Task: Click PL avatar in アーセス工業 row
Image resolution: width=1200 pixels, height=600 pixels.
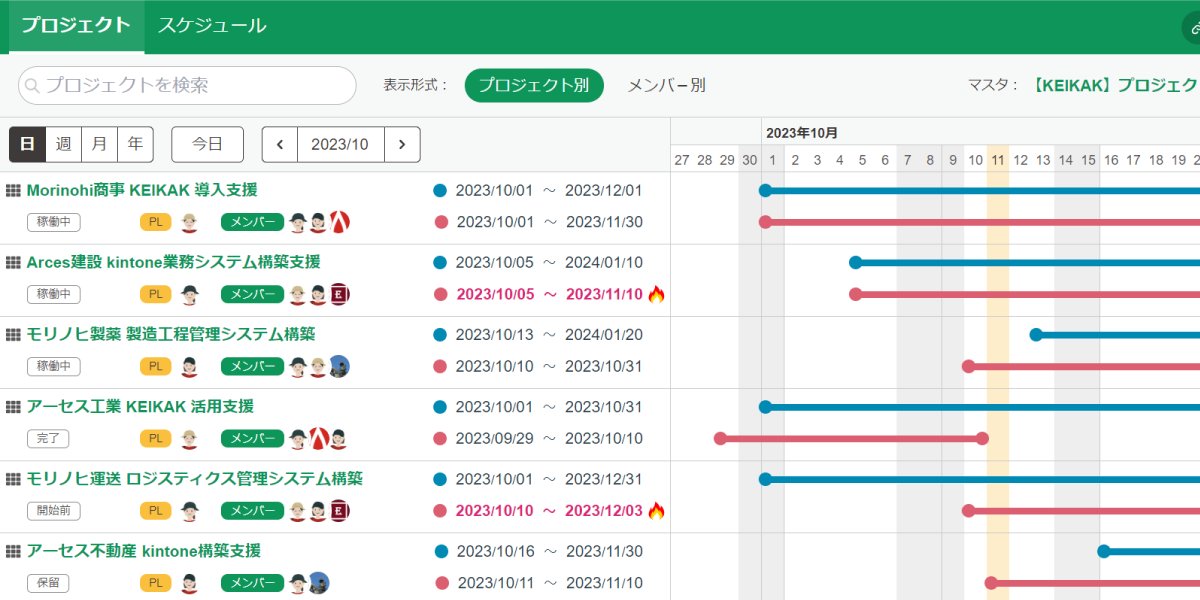Action: 189,438
